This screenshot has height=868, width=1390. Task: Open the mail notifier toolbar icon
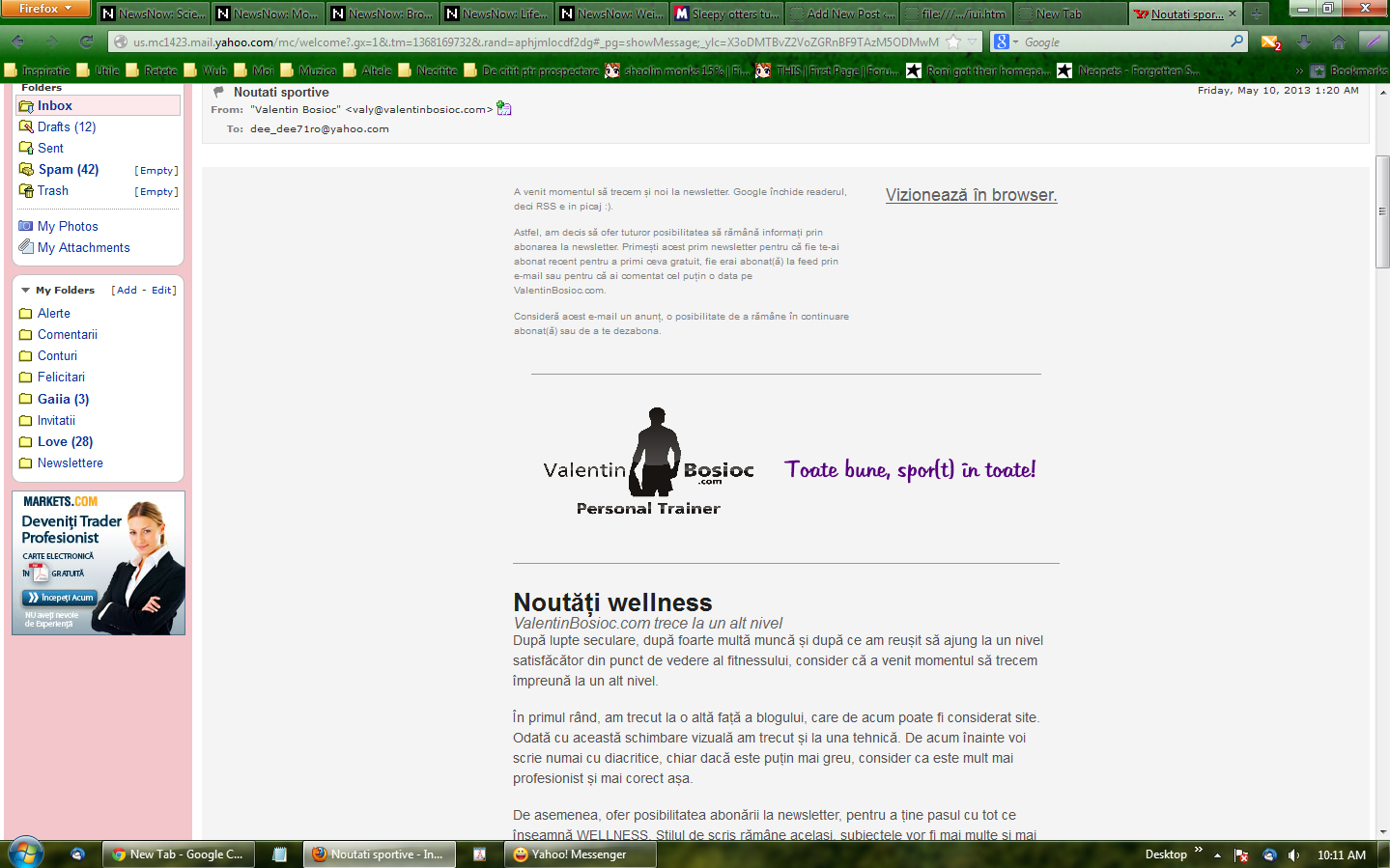pos(1271,42)
